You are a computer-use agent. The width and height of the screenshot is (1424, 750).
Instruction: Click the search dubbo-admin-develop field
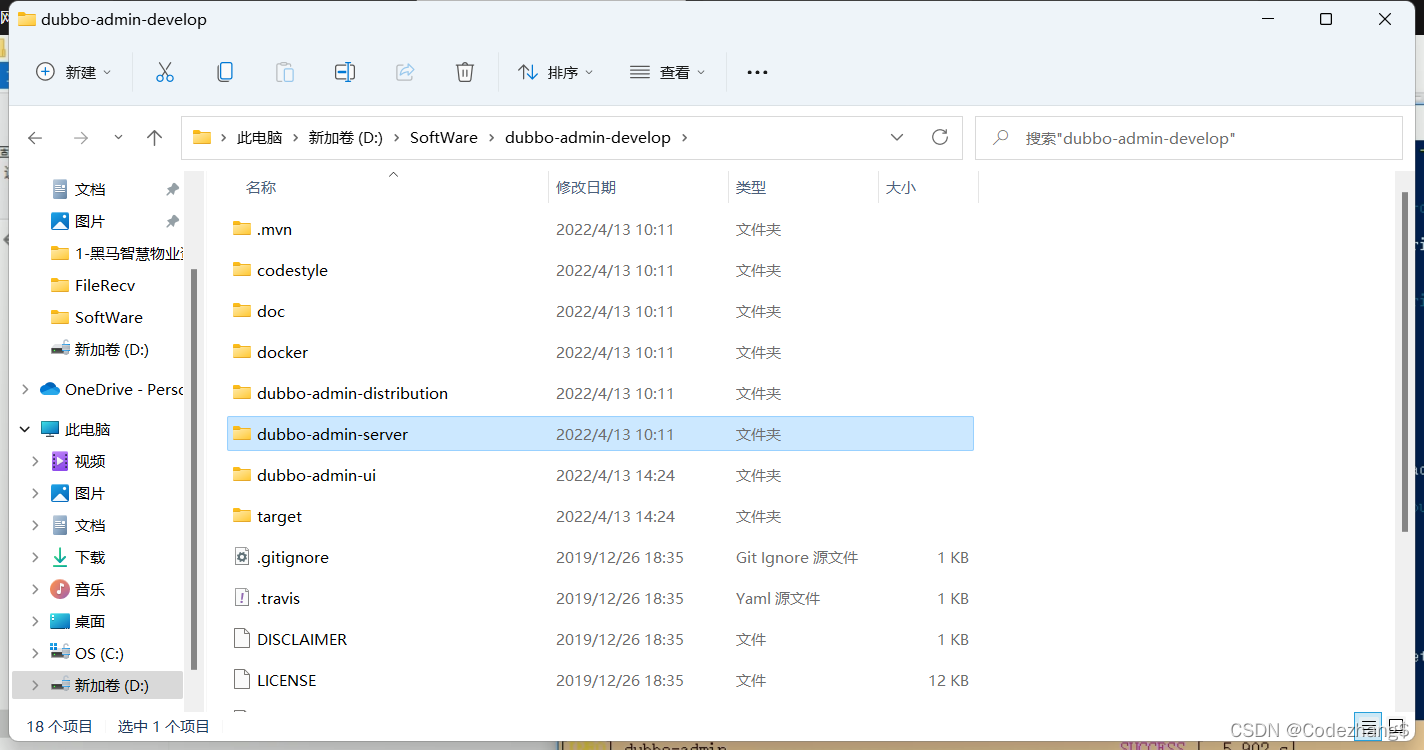1189,138
